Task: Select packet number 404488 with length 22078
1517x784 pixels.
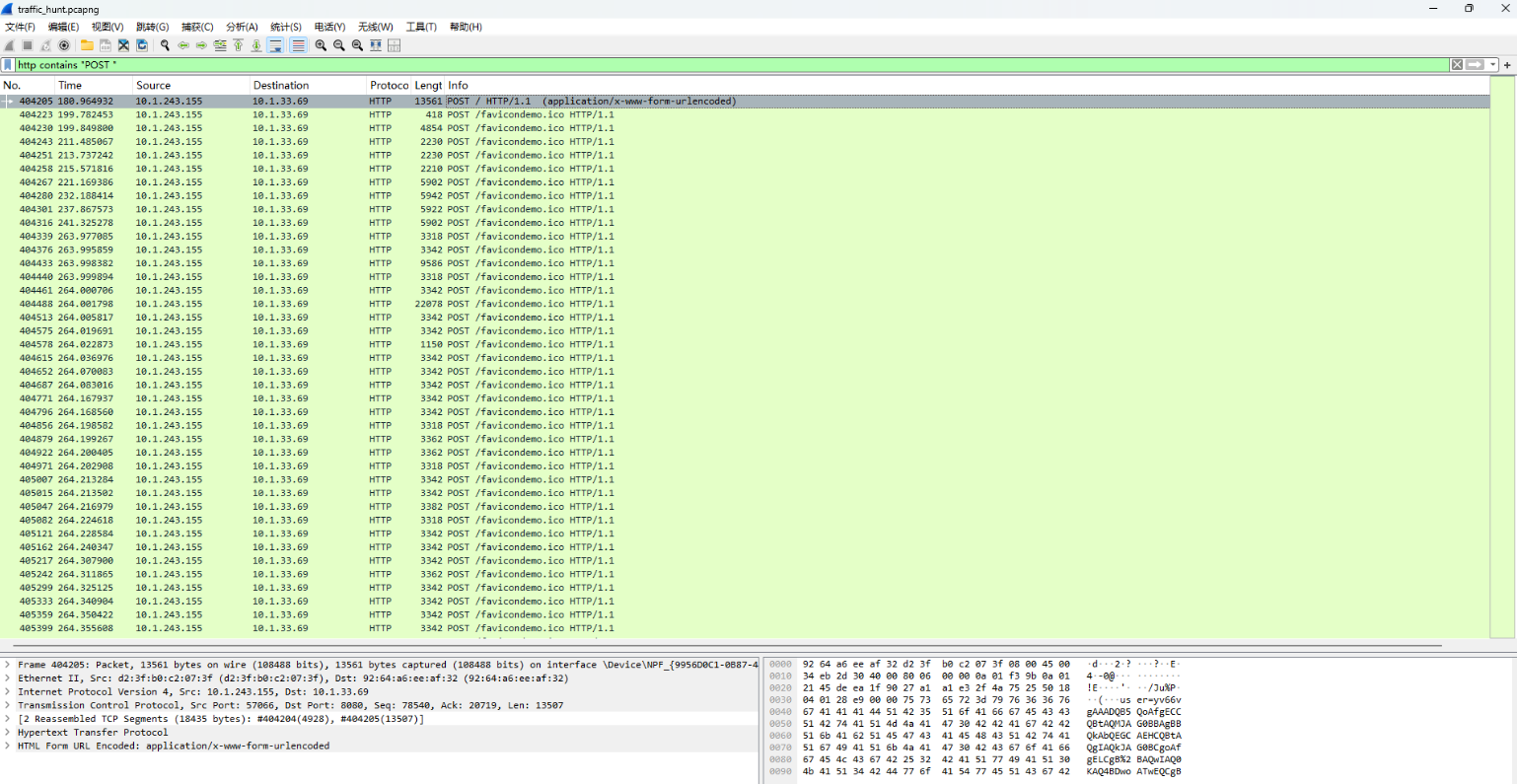Action: point(745,304)
